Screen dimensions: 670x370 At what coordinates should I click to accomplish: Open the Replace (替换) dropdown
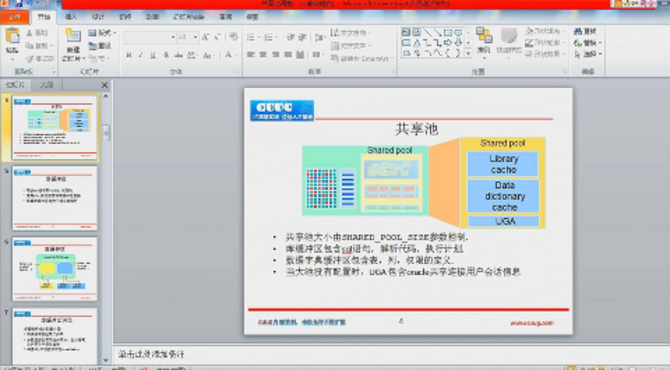[588, 43]
